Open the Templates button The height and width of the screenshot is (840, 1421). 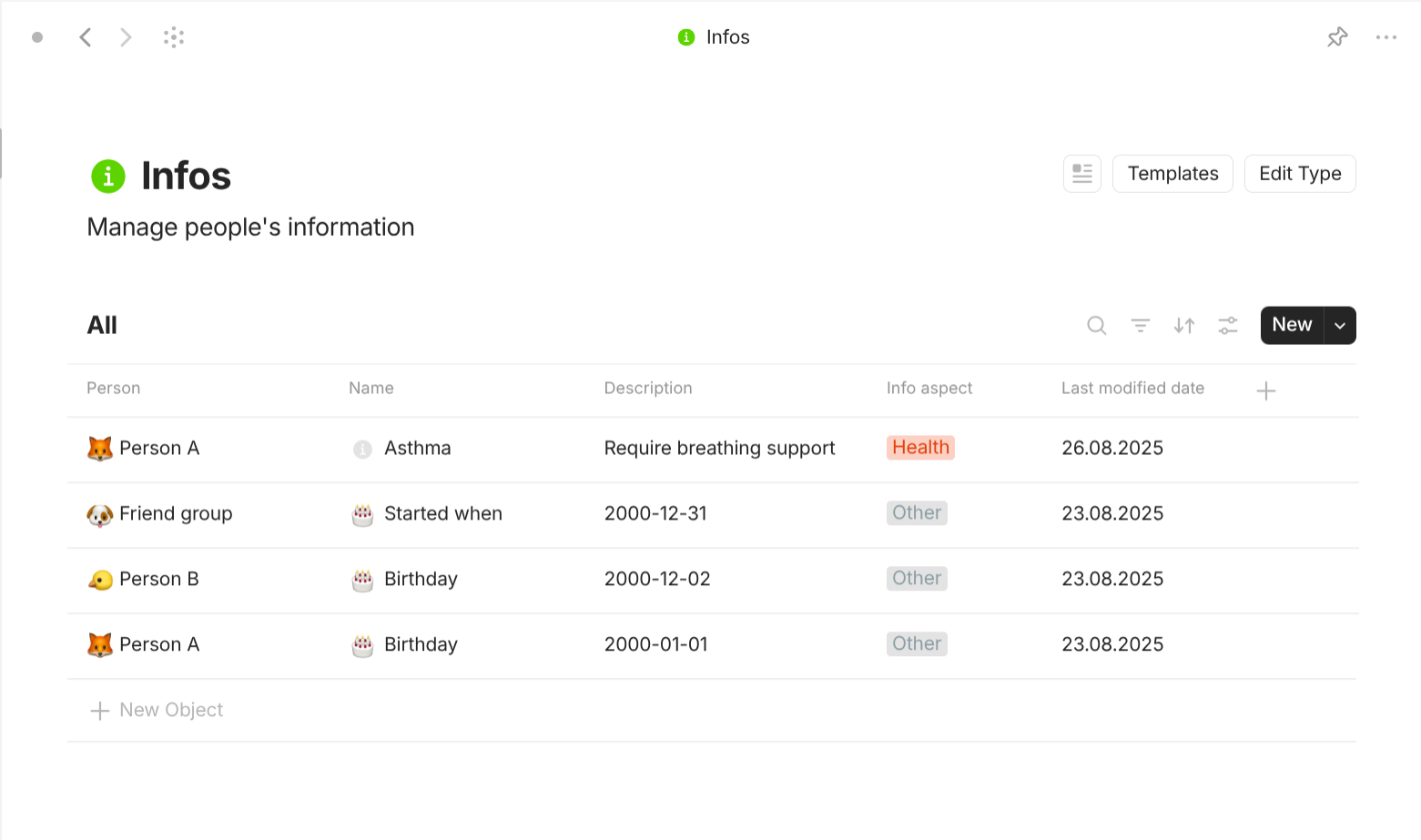[1172, 173]
